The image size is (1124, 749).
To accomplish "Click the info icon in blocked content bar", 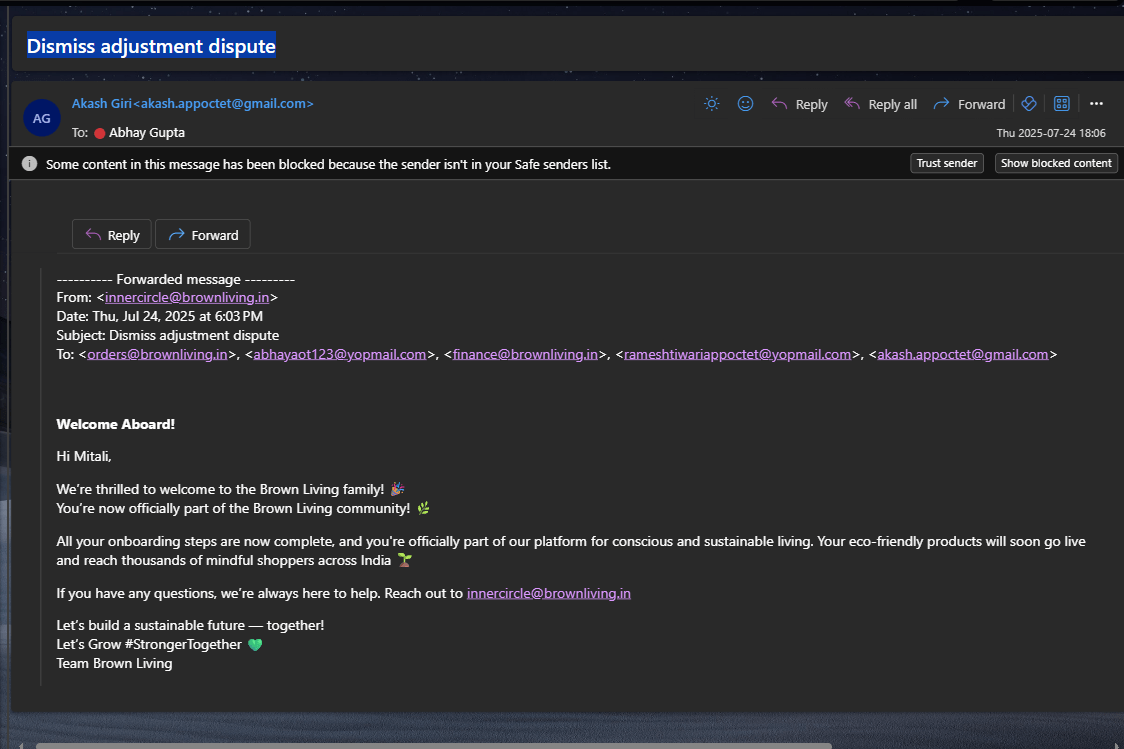I will (x=29, y=164).
